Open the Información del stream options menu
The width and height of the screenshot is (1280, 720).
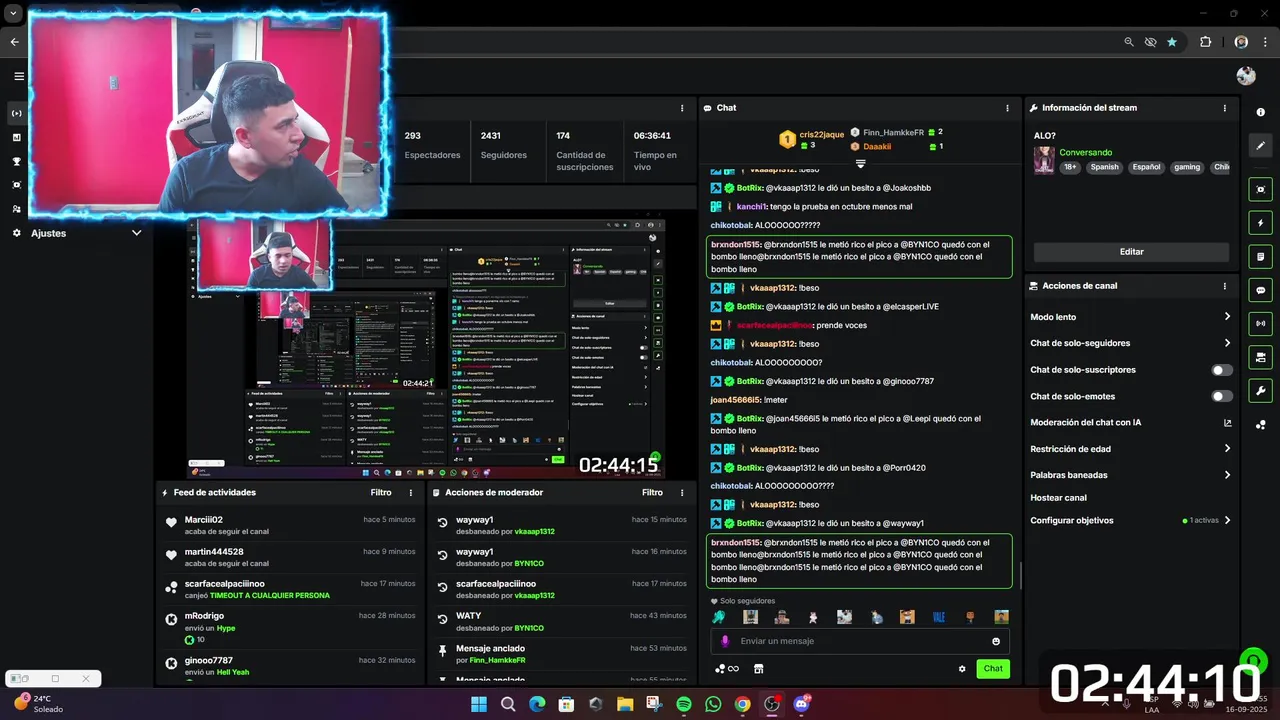click(1224, 108)
